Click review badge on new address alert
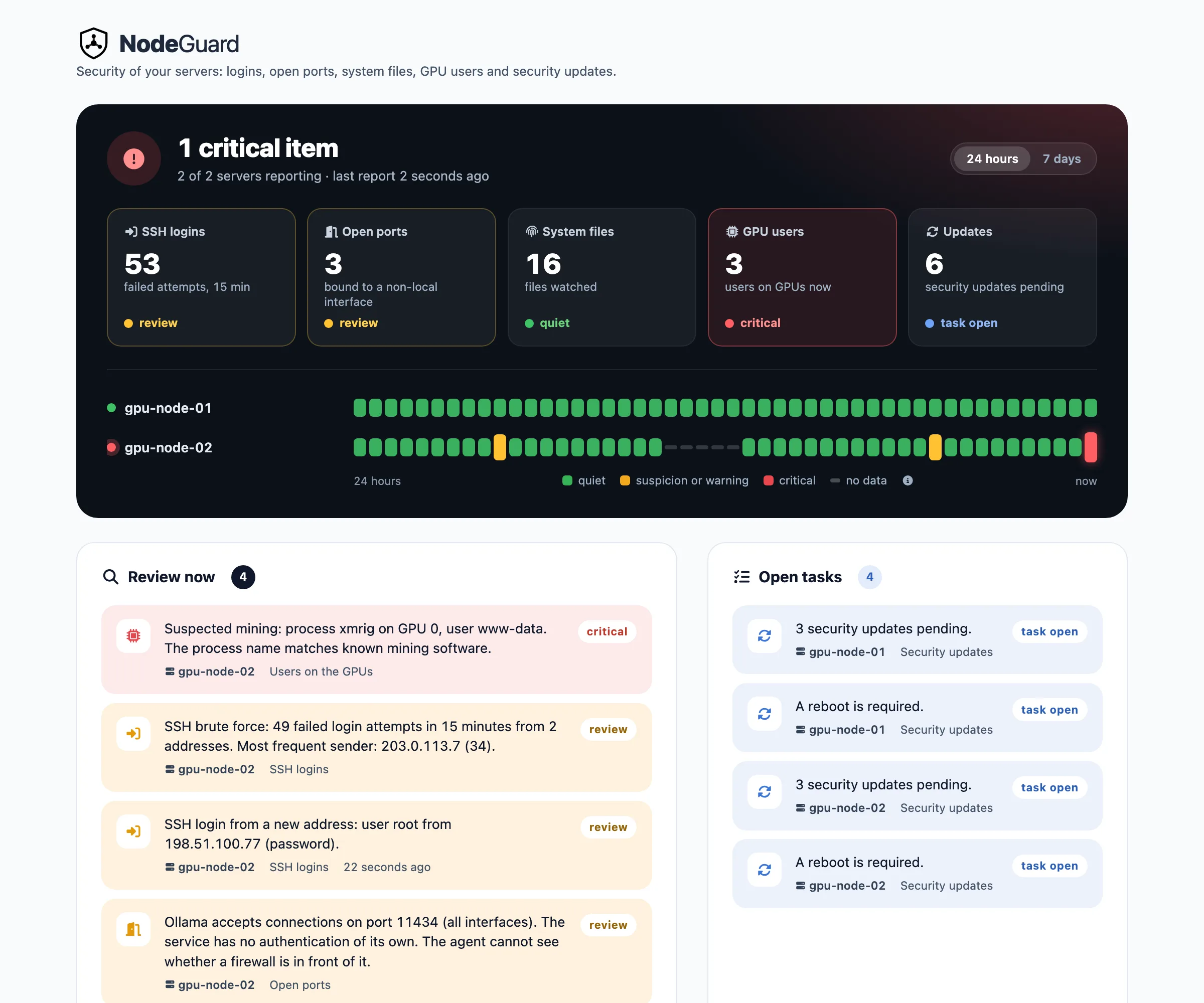The height and width of the screenshot is (1003, 1204). [608, 827]
